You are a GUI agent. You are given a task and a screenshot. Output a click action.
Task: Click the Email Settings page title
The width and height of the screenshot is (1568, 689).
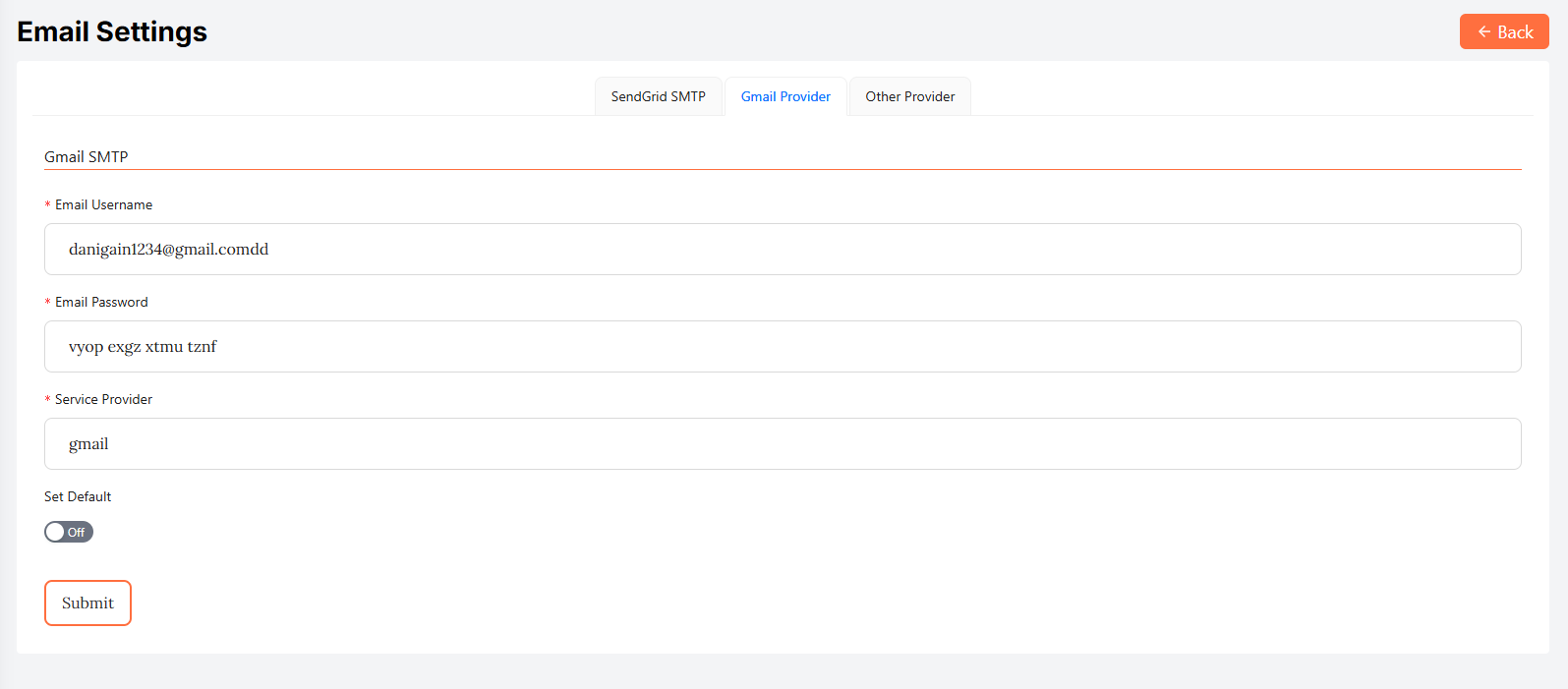pos(112,31)
